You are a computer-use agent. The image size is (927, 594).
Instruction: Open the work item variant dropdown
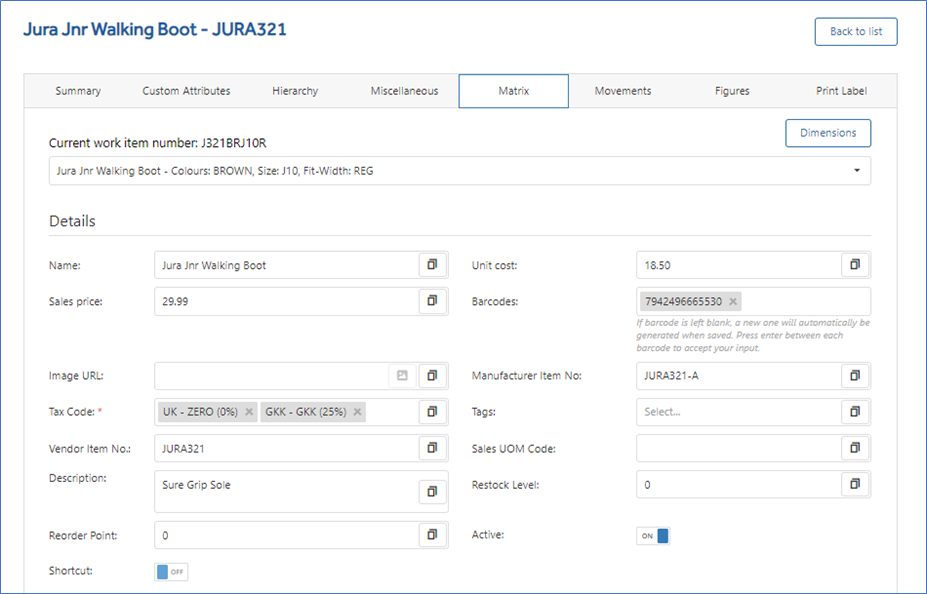click(x=459, y=171)
